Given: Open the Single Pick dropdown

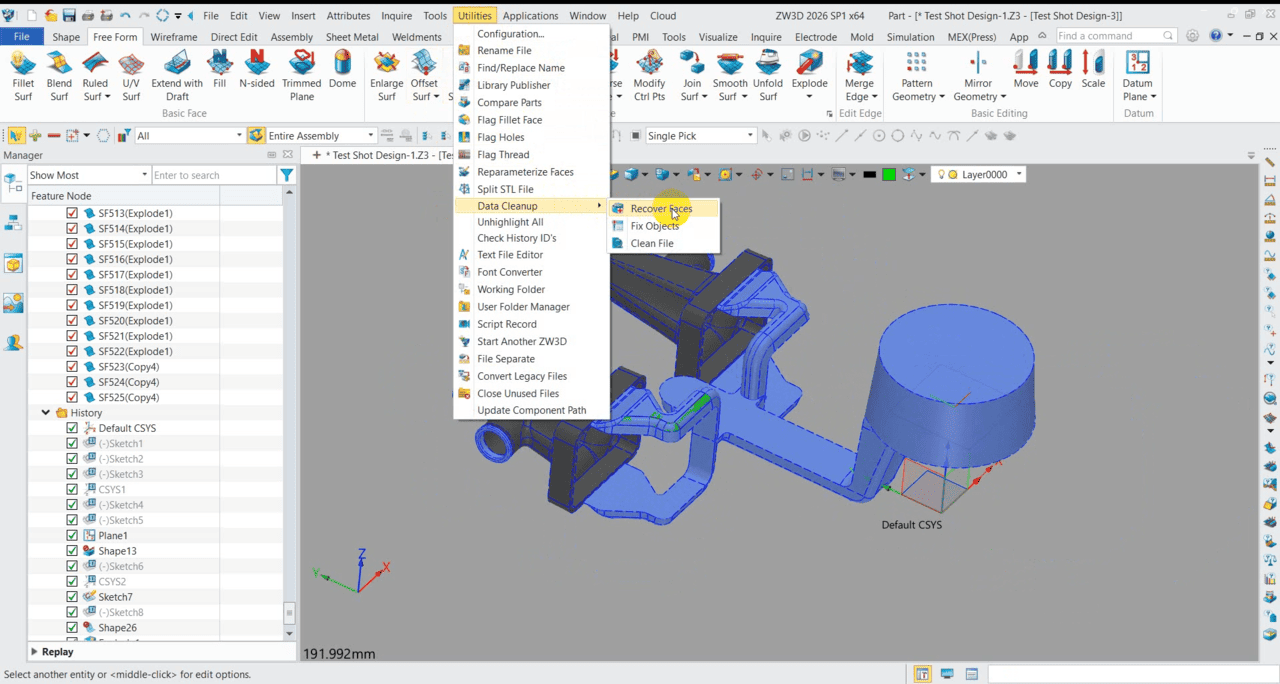Looking at the screenshot, I should (x=750, y=136).
